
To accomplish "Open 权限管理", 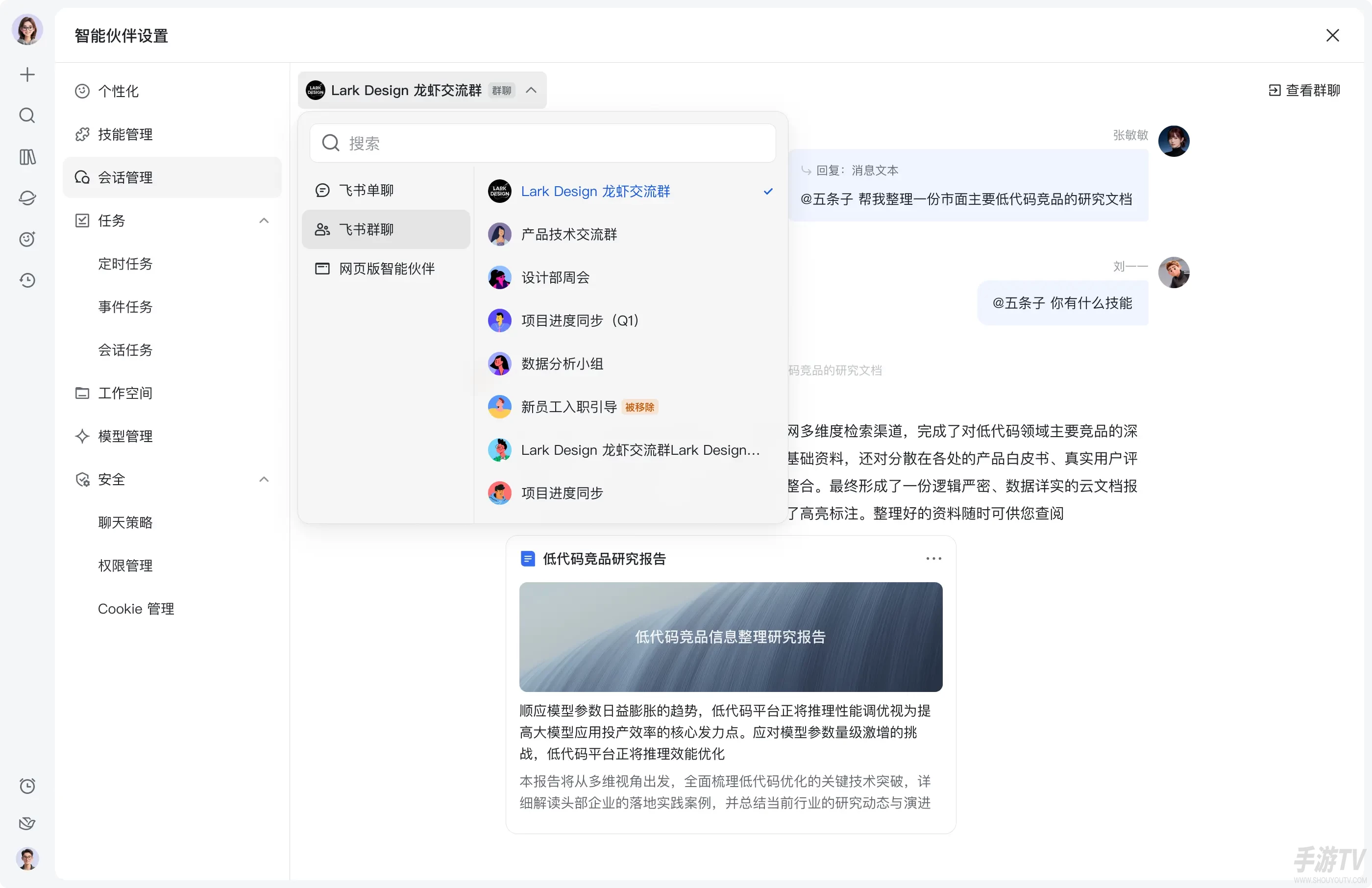I will 172,566.
